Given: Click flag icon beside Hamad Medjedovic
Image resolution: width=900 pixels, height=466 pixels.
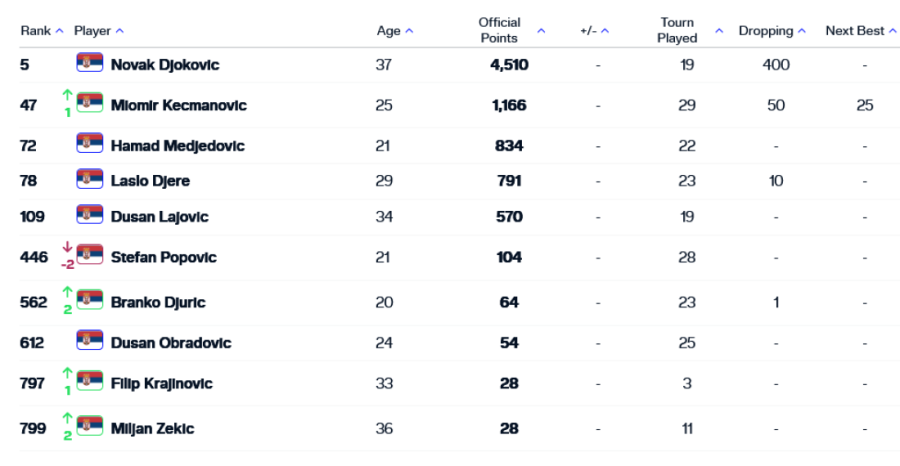Looking at the screenshot, I should click(90, 144).
